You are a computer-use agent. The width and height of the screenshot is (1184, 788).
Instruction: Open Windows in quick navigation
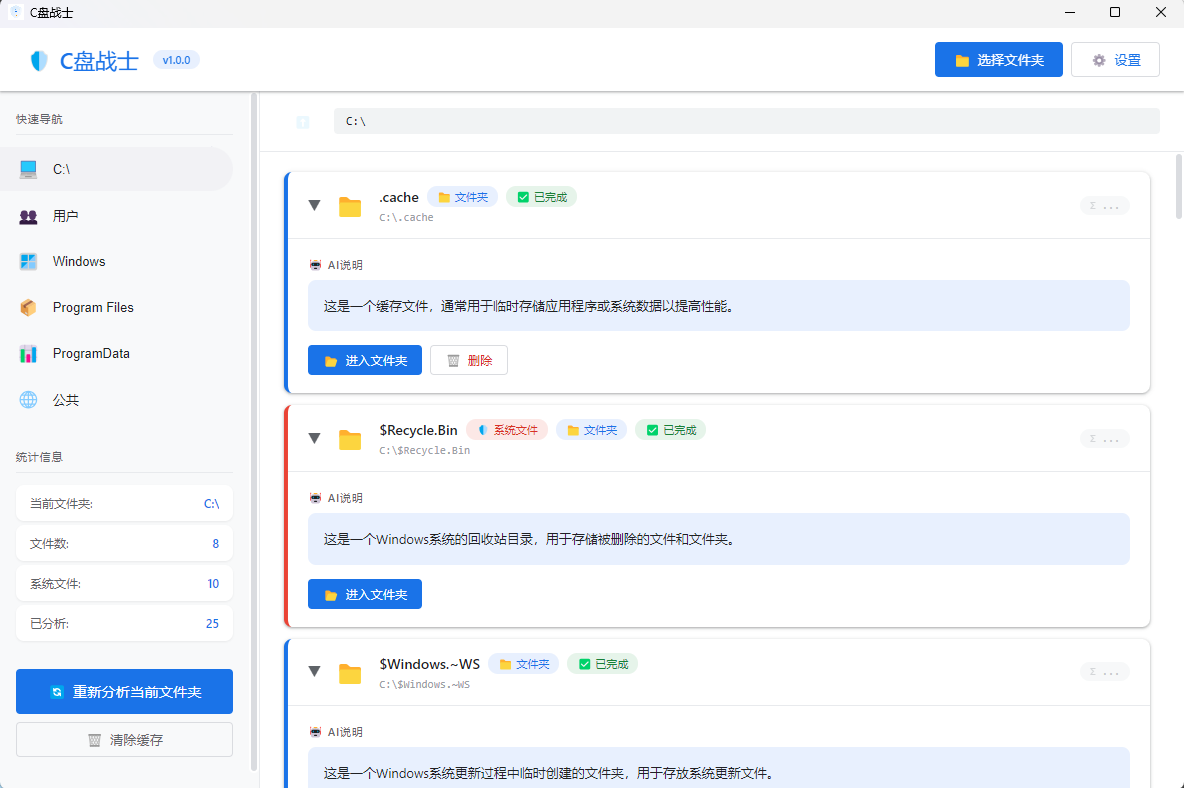tap(116, 262)
